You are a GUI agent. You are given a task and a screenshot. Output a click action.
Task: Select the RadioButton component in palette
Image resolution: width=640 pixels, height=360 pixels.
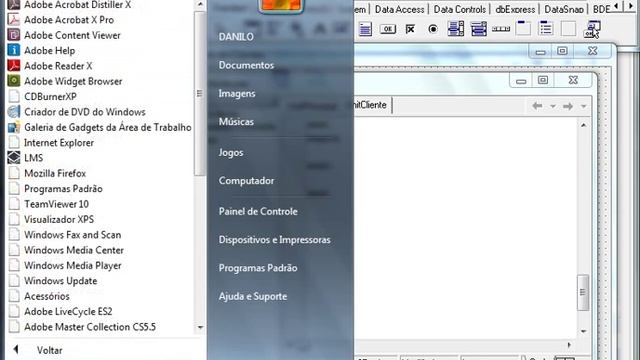[x=433, y=29]
